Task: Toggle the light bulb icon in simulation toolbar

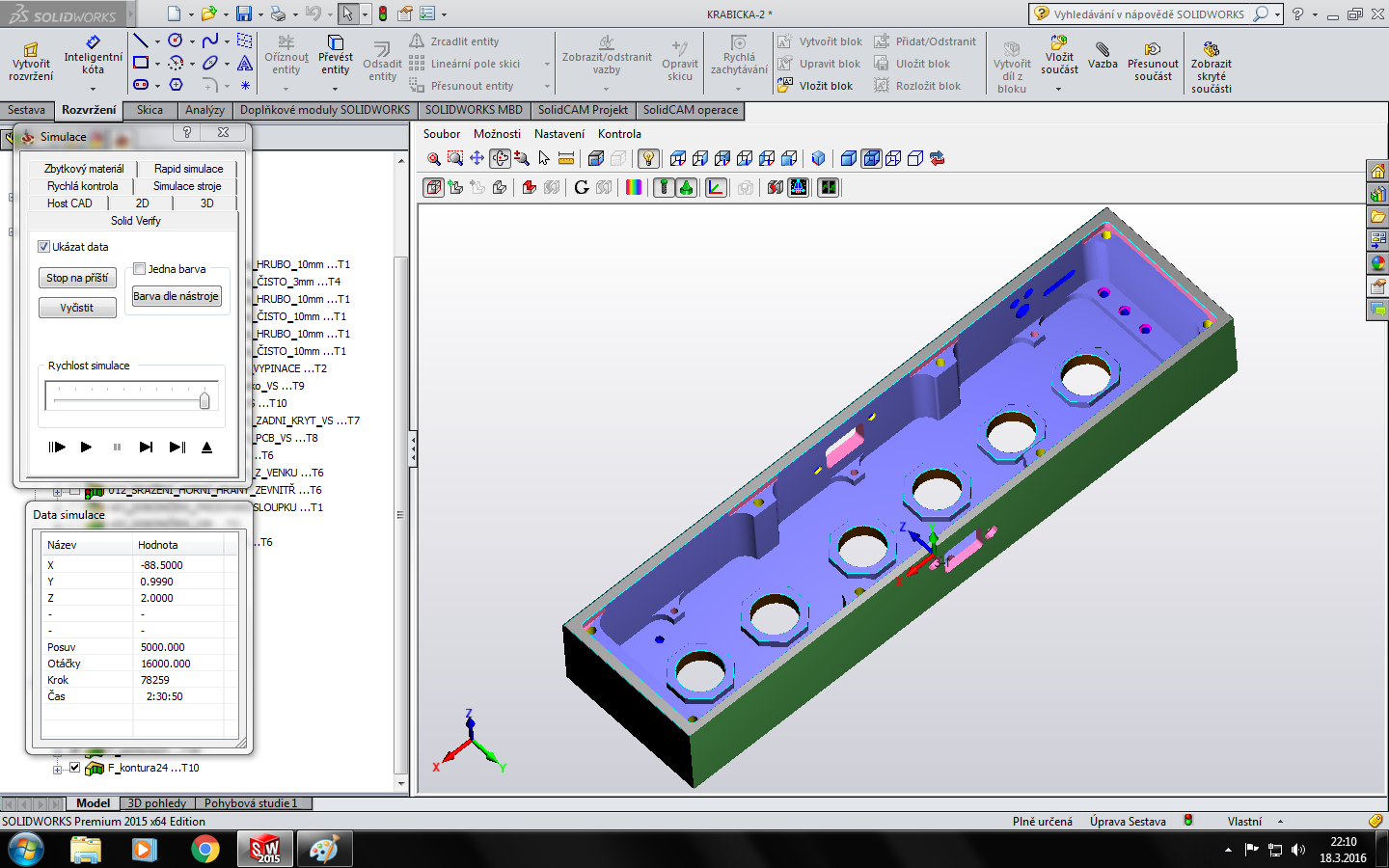Action: click(x=649, y=159)
